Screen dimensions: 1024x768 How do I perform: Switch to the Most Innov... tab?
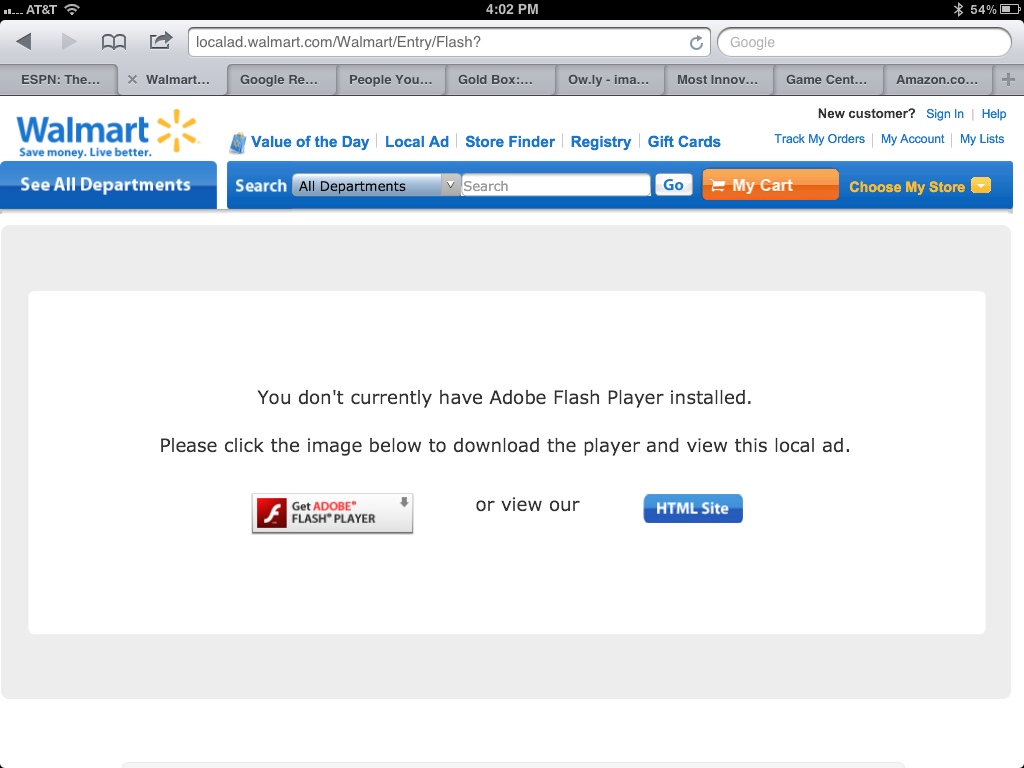pyautogui.click(x=717, y=80)
